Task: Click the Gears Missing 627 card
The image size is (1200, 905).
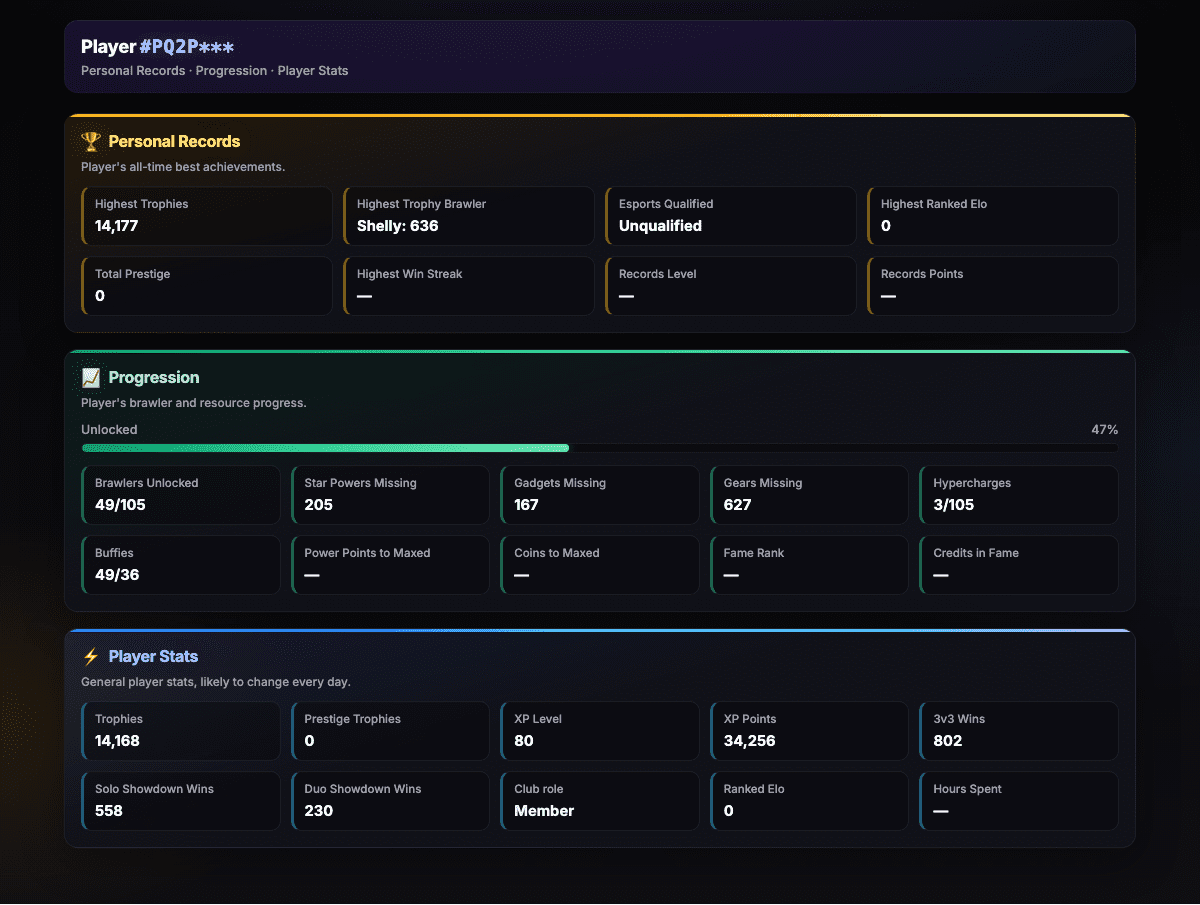Action: coord(809,495)
